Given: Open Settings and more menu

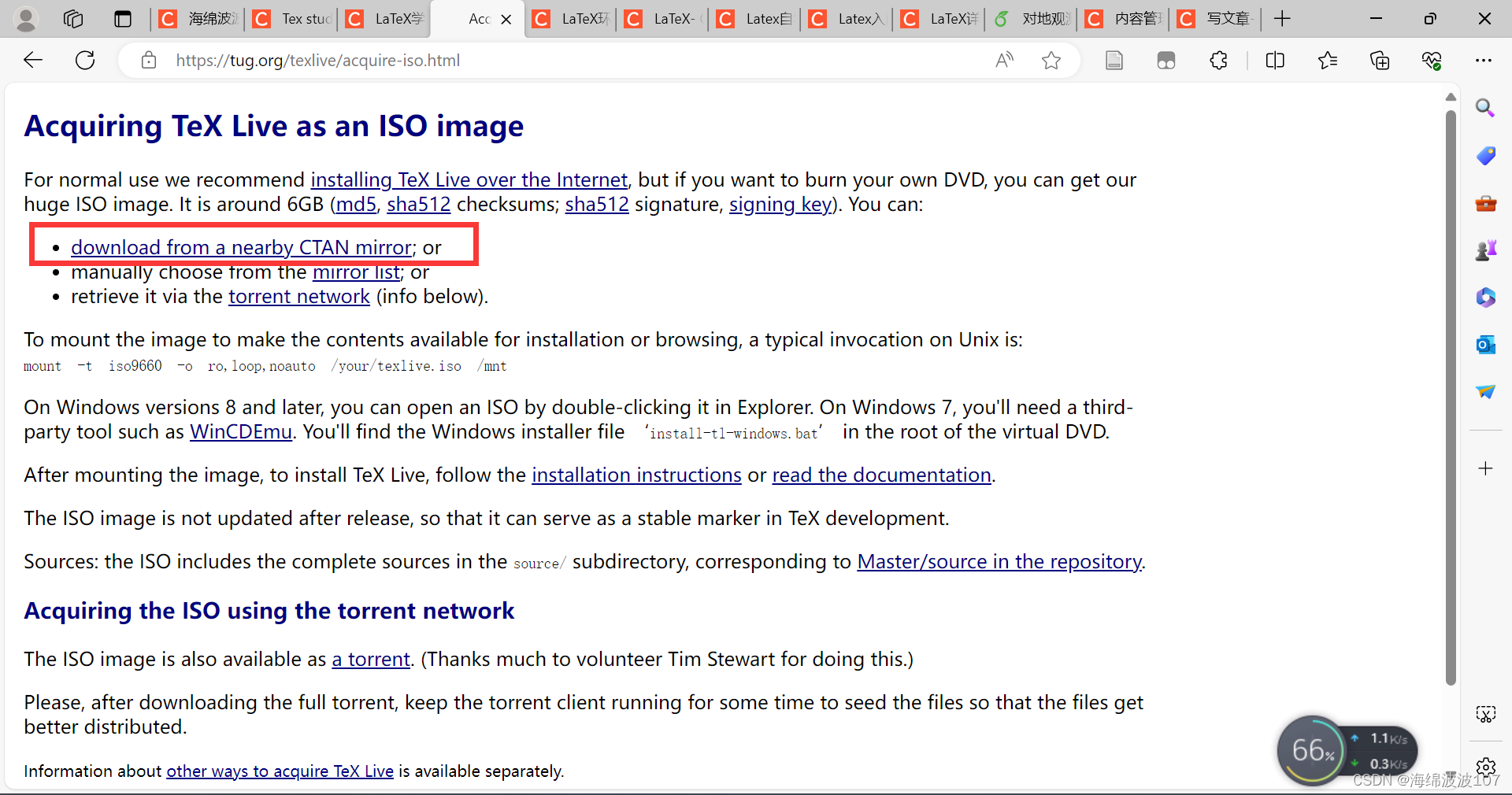Looking at the screenshot, I should coord(1484,60).
